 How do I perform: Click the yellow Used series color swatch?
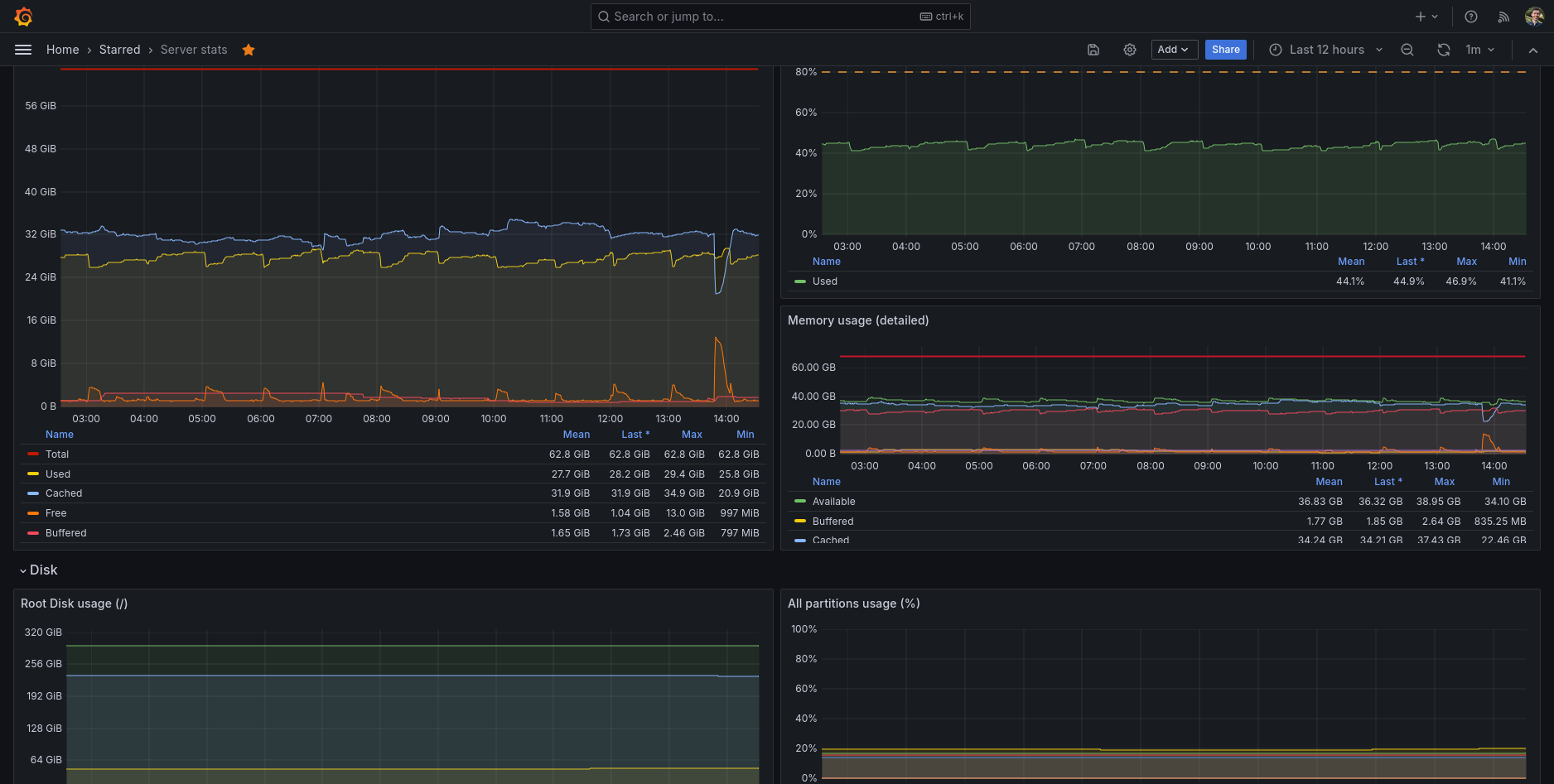coord(33,474)
